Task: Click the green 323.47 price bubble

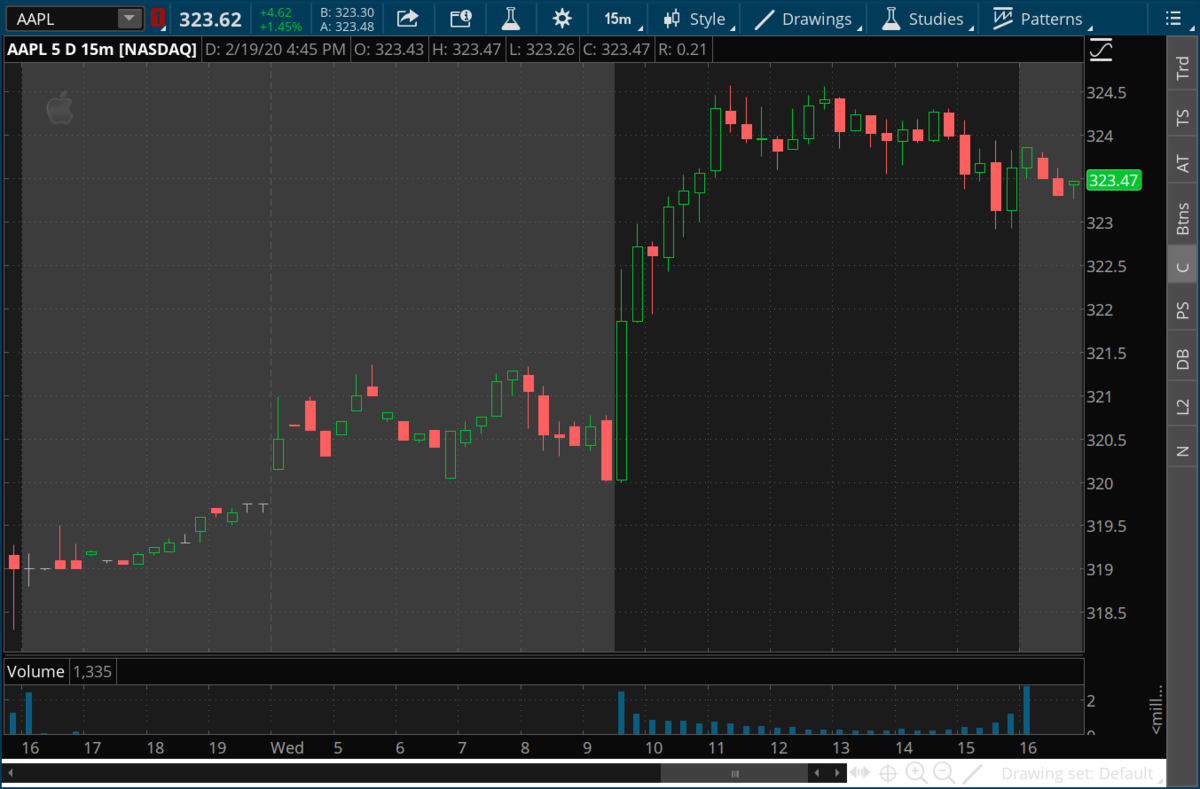Action: coord(1114,181)
